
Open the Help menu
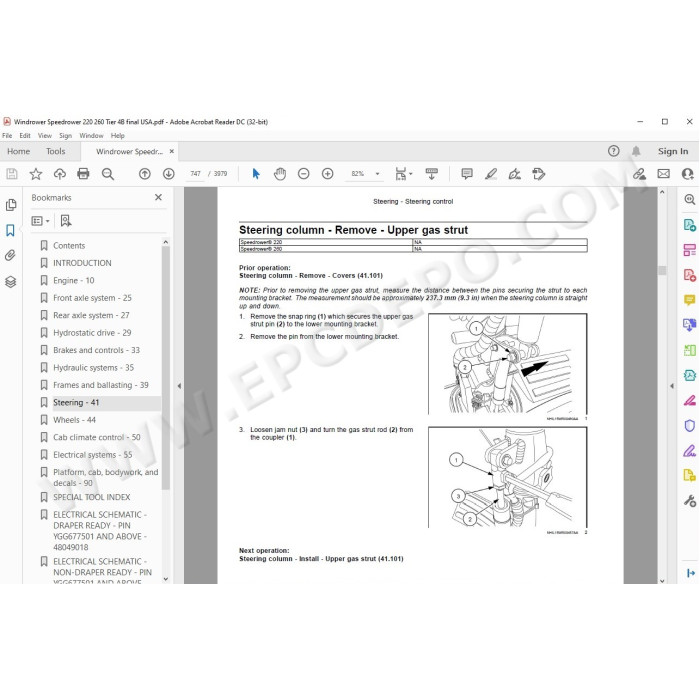click(117, 136)
